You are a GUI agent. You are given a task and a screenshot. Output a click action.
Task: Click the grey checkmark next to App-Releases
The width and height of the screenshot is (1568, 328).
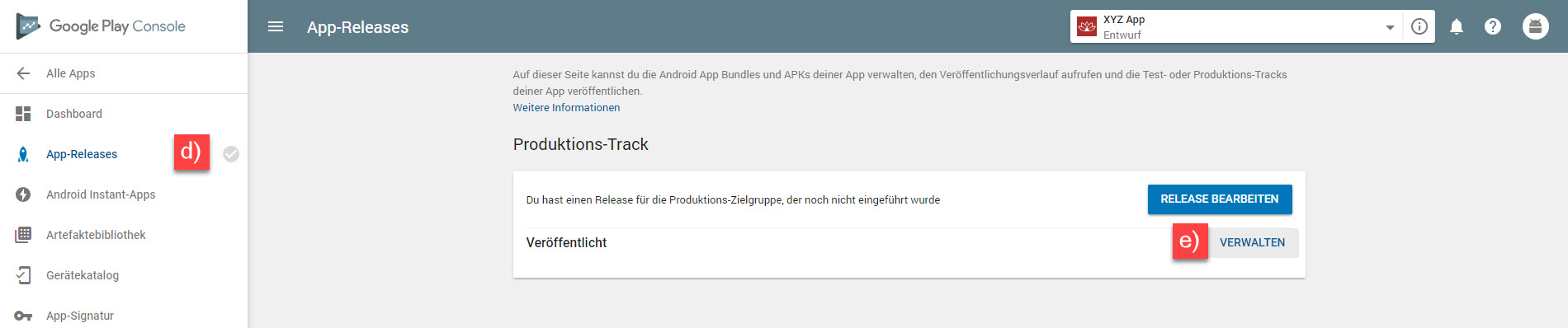231,154
